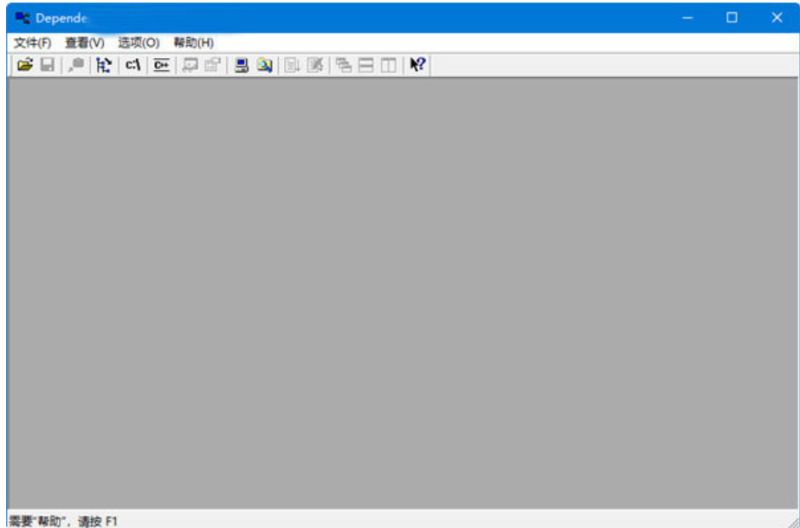Click the Tile Horizontally icon
800x528 pixels.
pyautogui.click(x=365, y=65)
